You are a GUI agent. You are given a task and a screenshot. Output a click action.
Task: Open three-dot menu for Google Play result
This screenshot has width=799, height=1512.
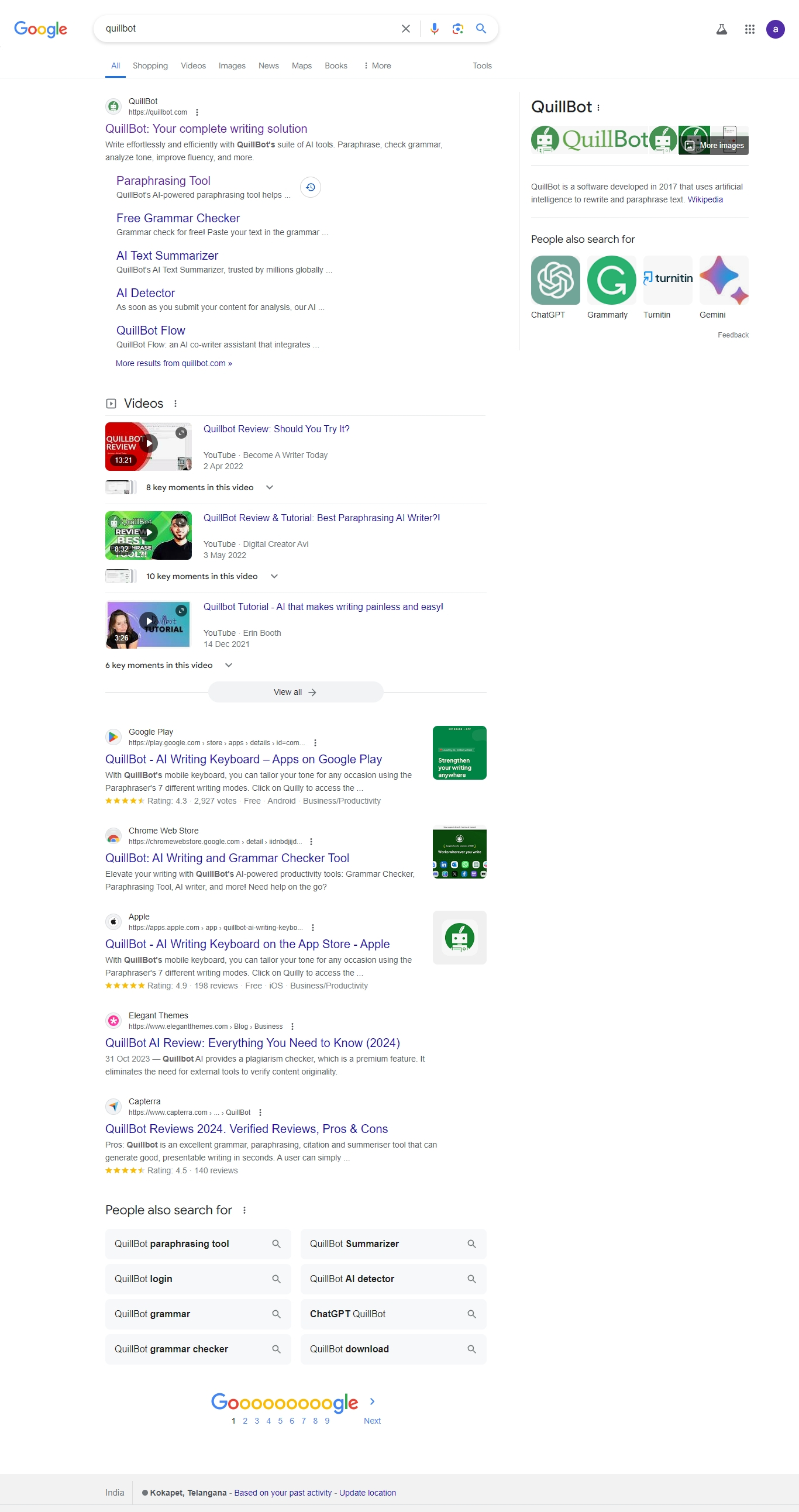(x=315, y=742)
